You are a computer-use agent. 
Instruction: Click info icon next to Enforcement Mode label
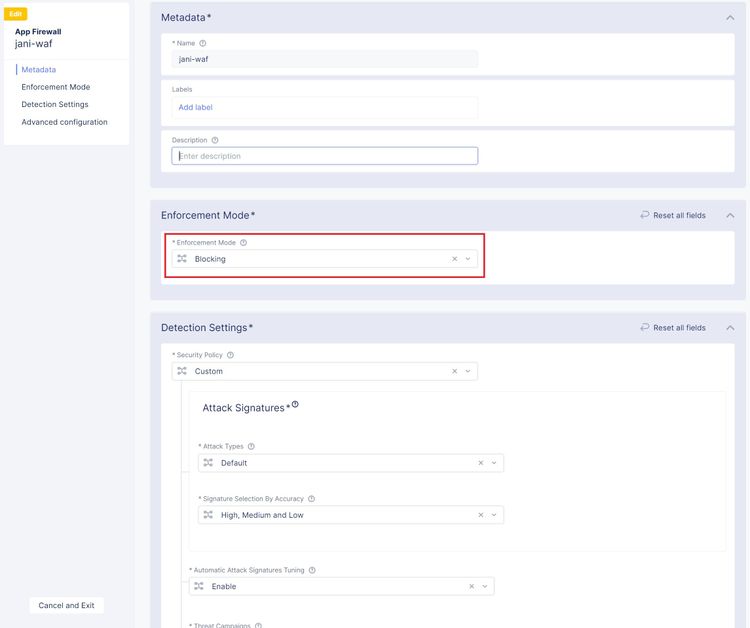244,243
